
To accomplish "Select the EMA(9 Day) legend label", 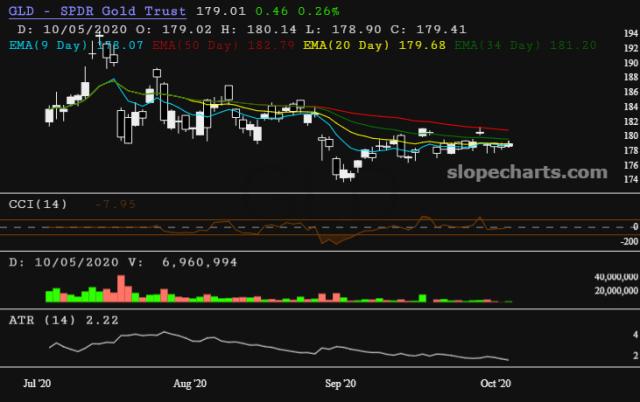I will (x=49, y=45).
